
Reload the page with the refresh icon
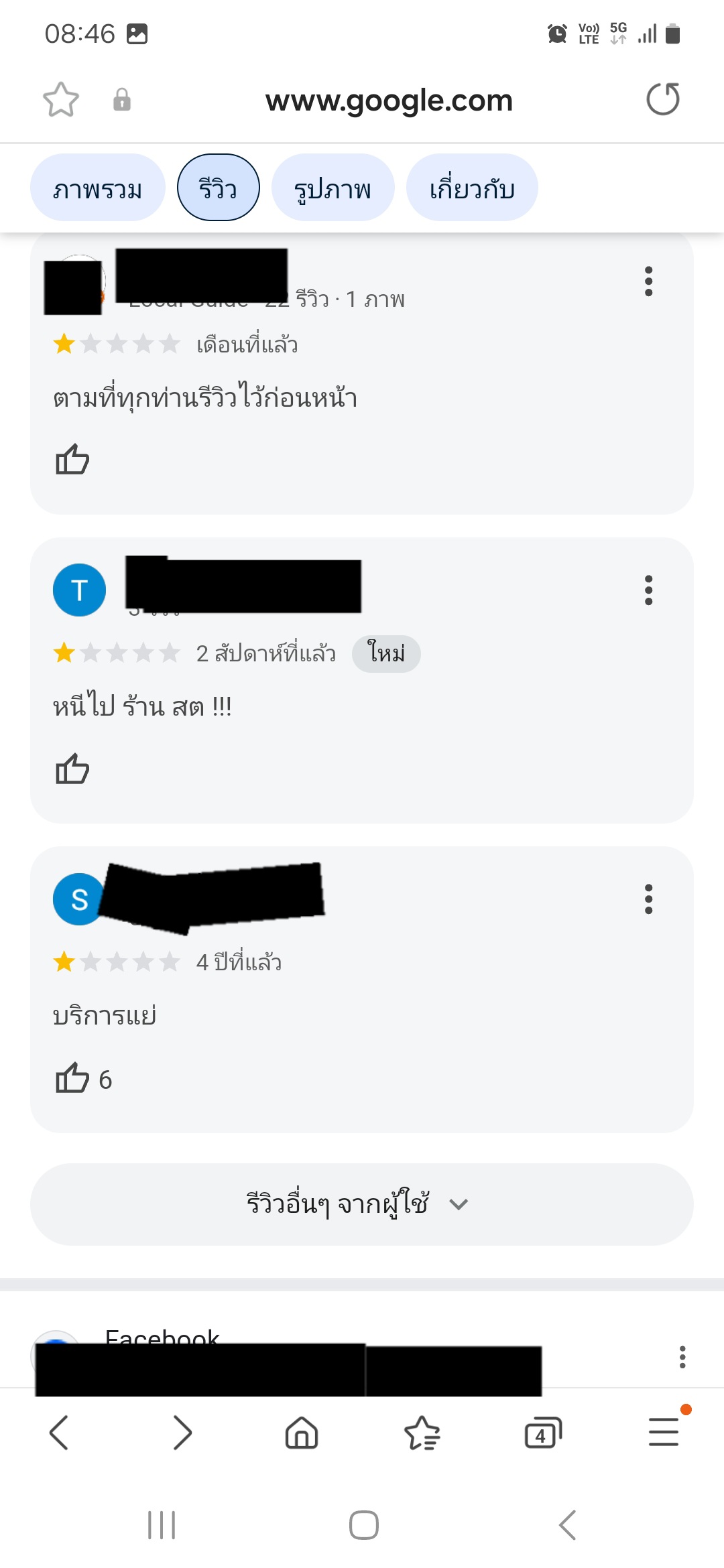click(x=663, y=99)
